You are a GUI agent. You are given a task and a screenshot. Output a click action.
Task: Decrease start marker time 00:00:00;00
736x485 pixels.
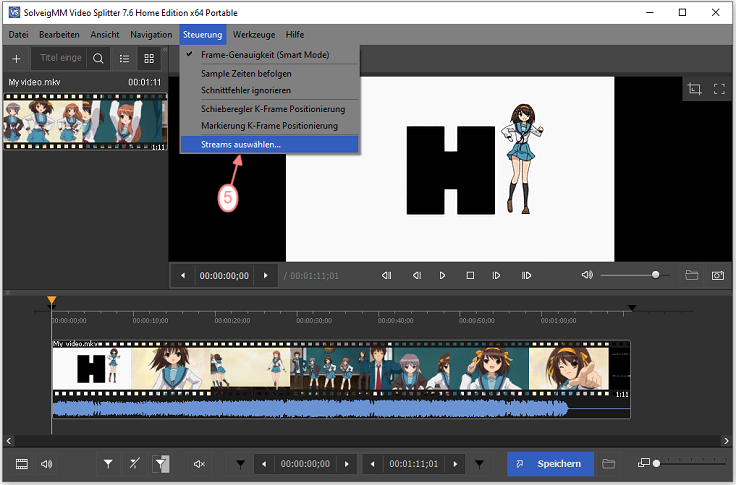point(264,464)
